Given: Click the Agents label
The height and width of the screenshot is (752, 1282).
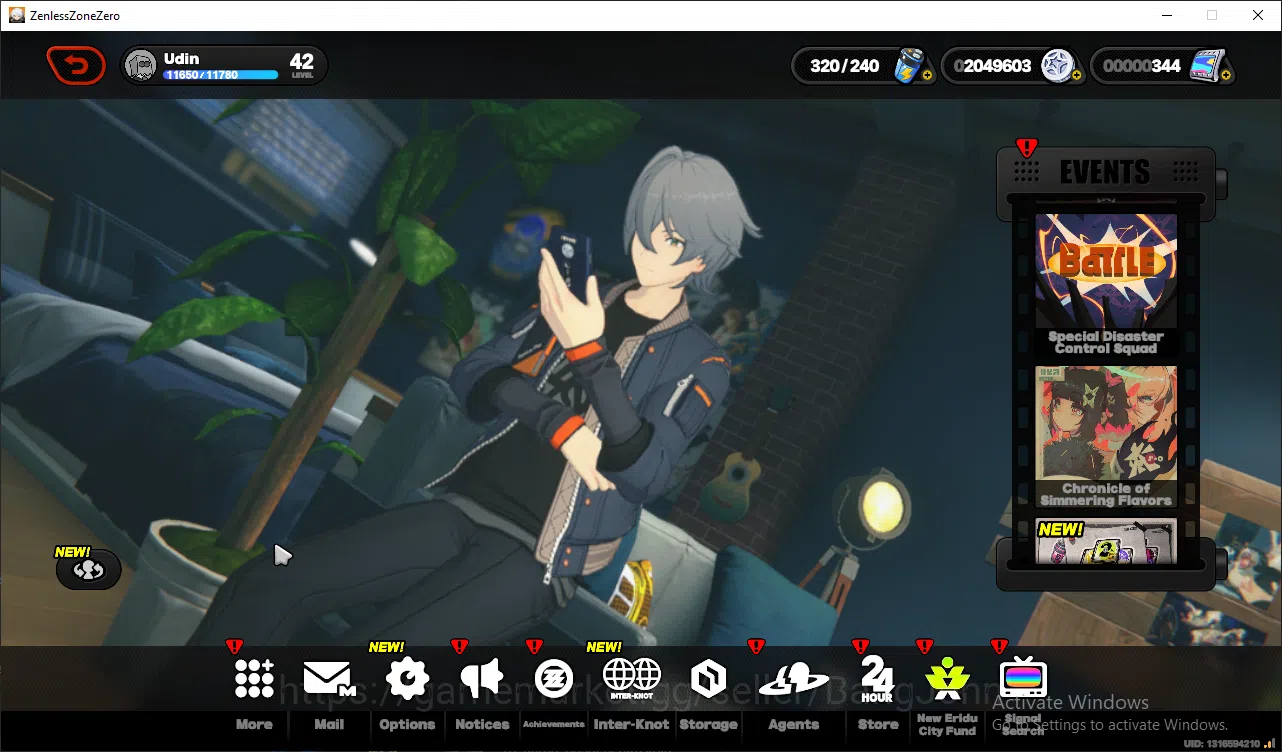Looking at the screenshot, I should (794, 724).
